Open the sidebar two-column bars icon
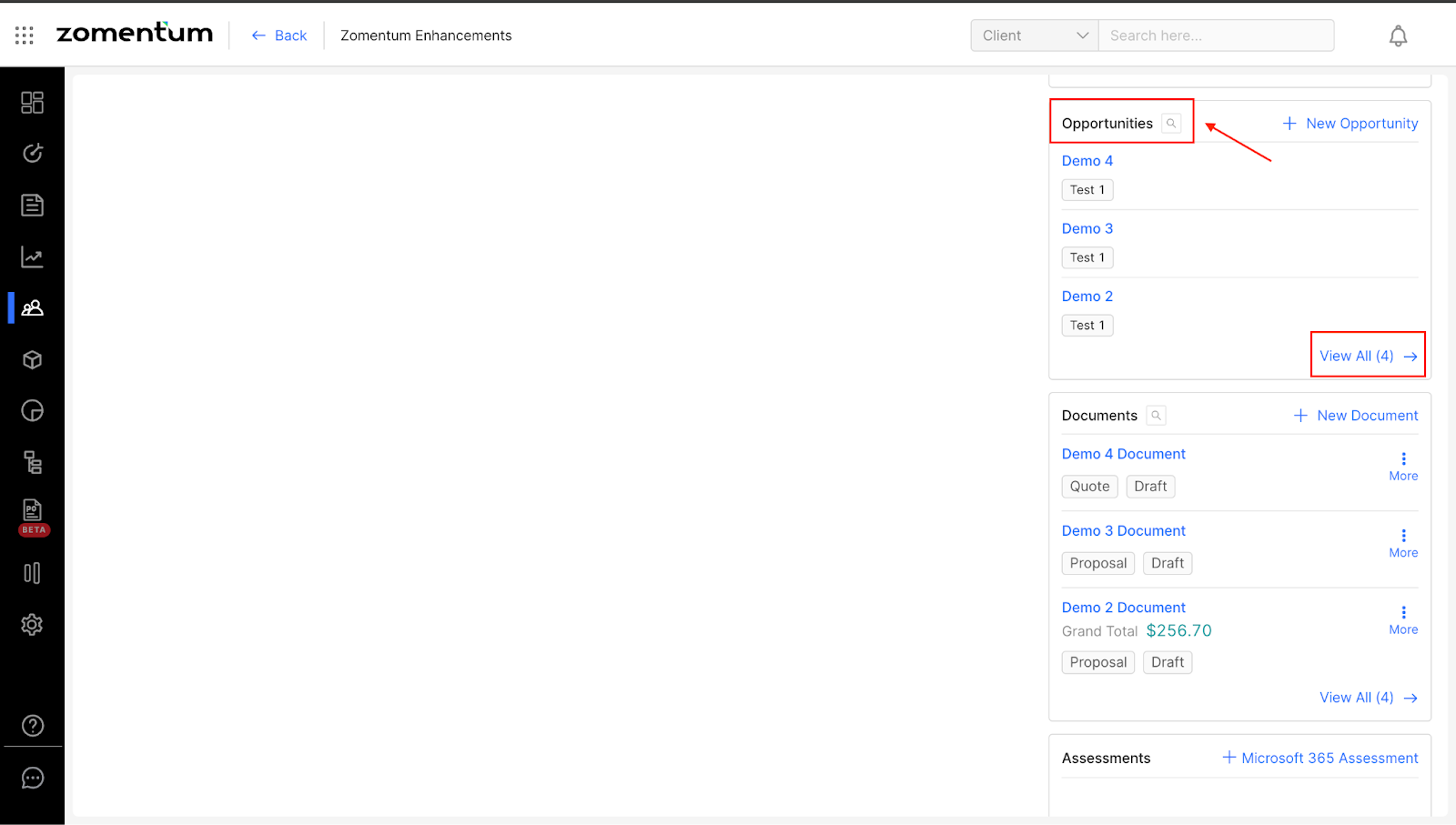This screenshot has width=1456, height=825. (33, 573)
